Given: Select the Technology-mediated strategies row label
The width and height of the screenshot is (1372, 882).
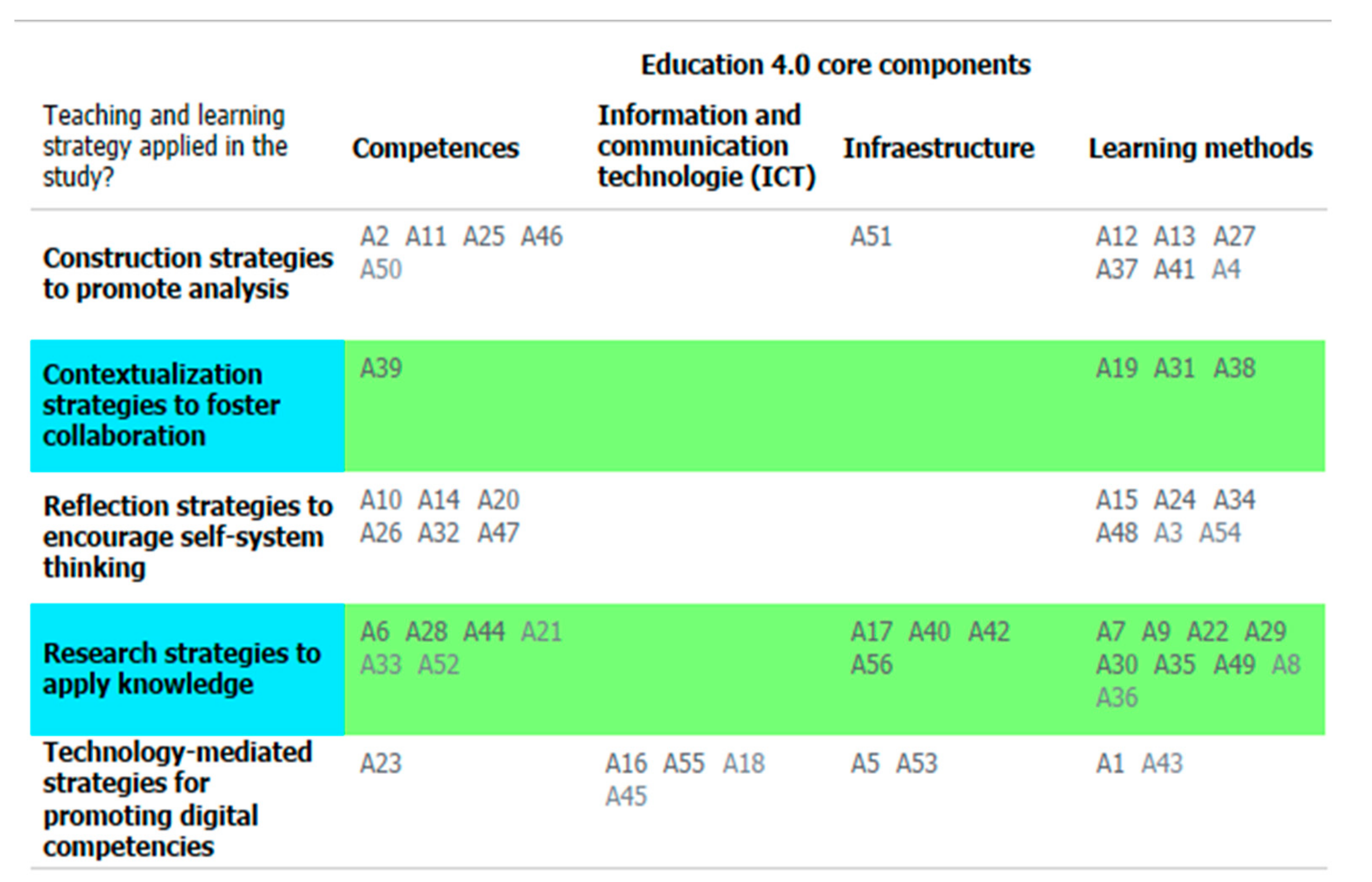Looking at the screenshot, I should 177,799.
